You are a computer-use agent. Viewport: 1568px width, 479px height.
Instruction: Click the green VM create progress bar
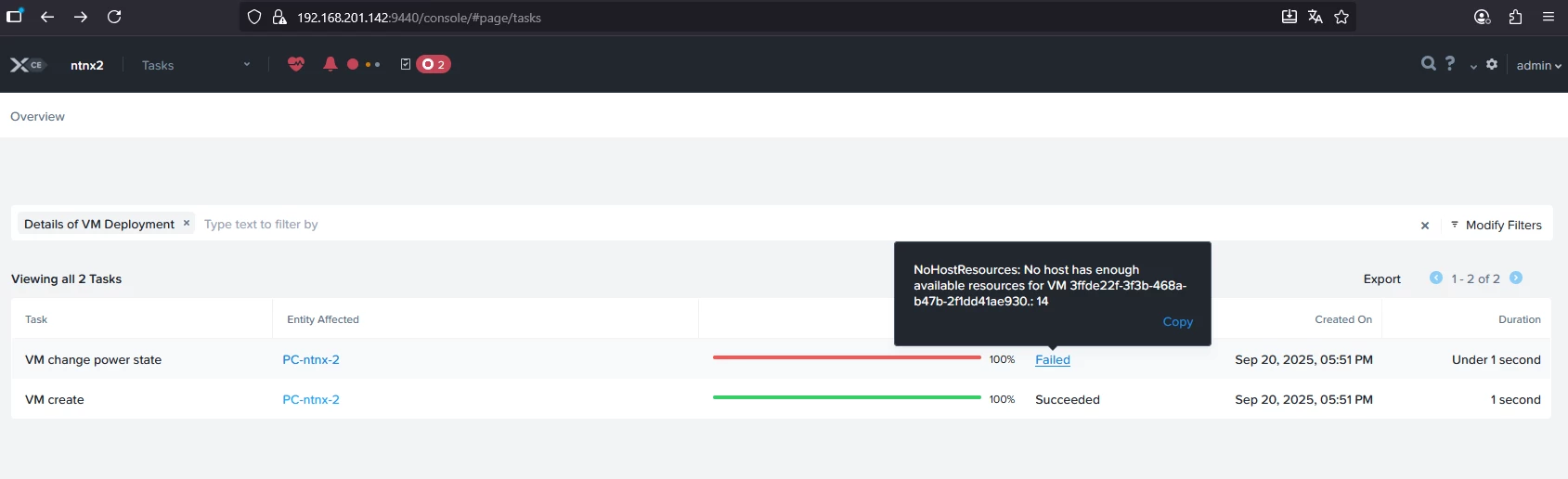[x=847, y=397]
